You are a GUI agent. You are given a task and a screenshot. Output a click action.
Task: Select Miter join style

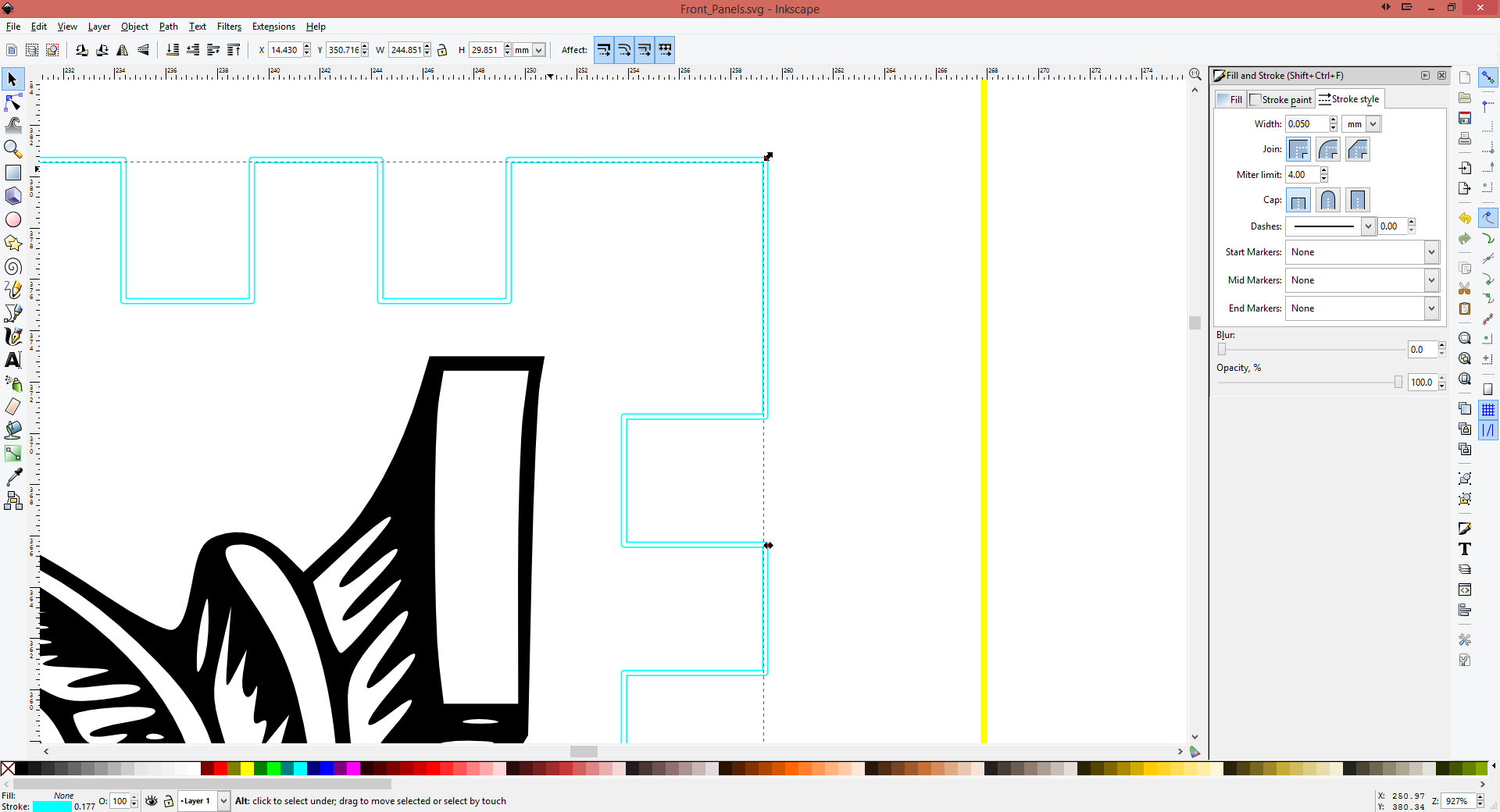(1298, 149)
